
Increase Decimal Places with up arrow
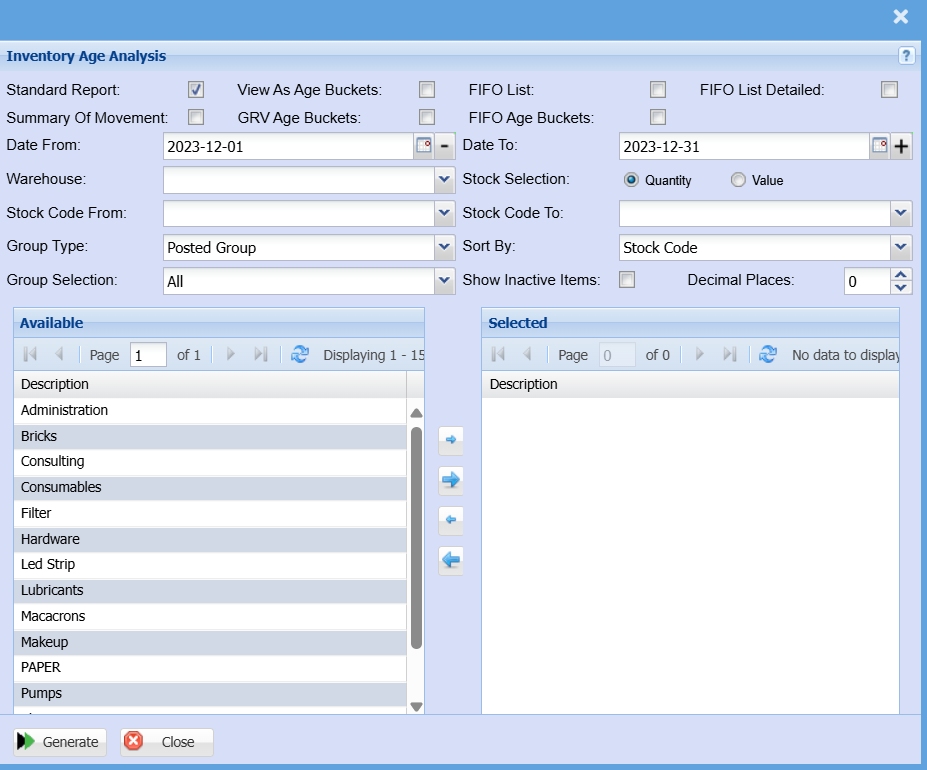[901, 274]
